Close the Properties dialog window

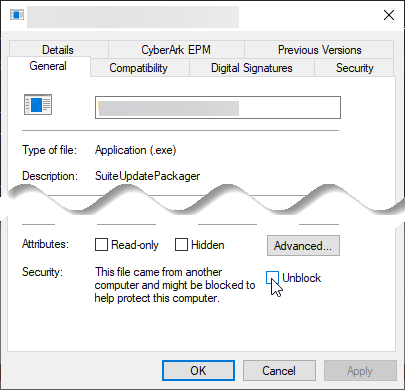(389, 15)
